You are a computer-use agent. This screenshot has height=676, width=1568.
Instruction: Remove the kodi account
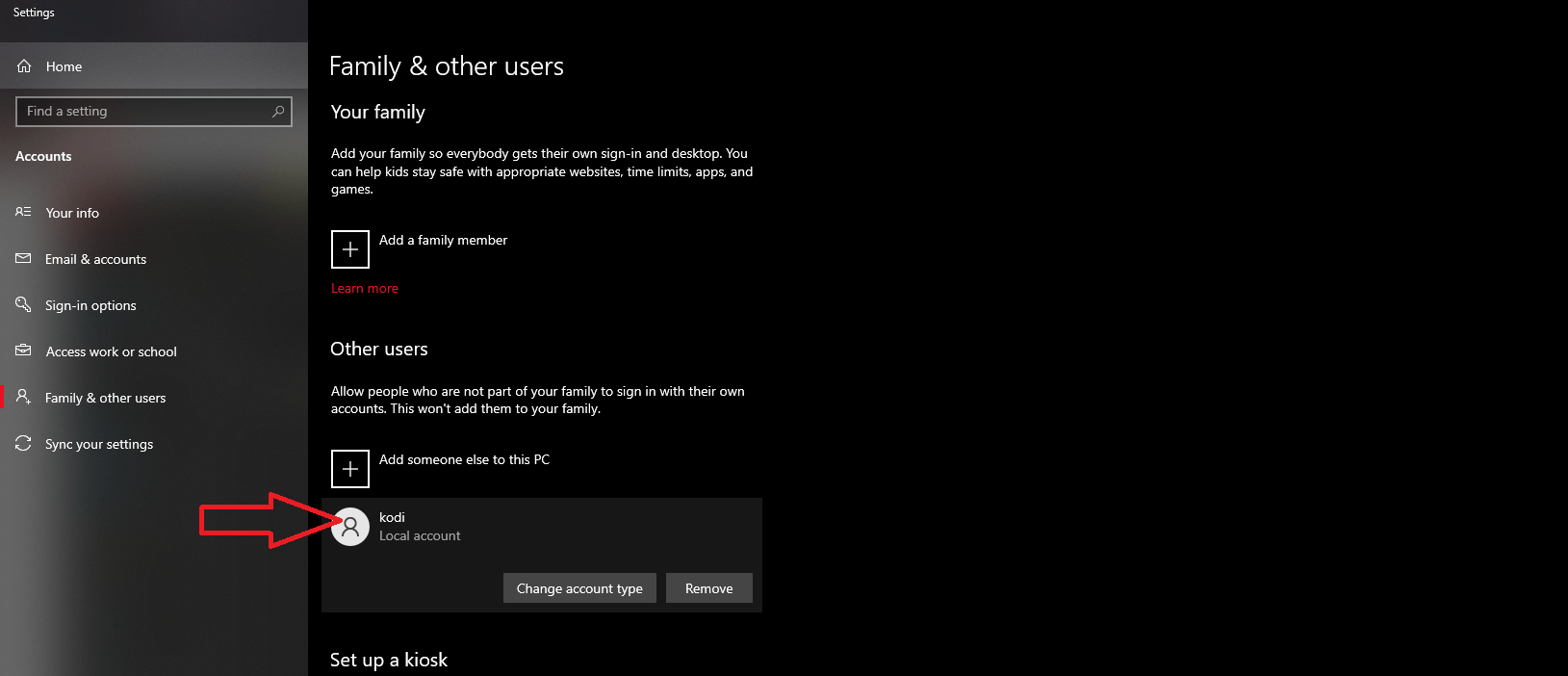[708, 588]
